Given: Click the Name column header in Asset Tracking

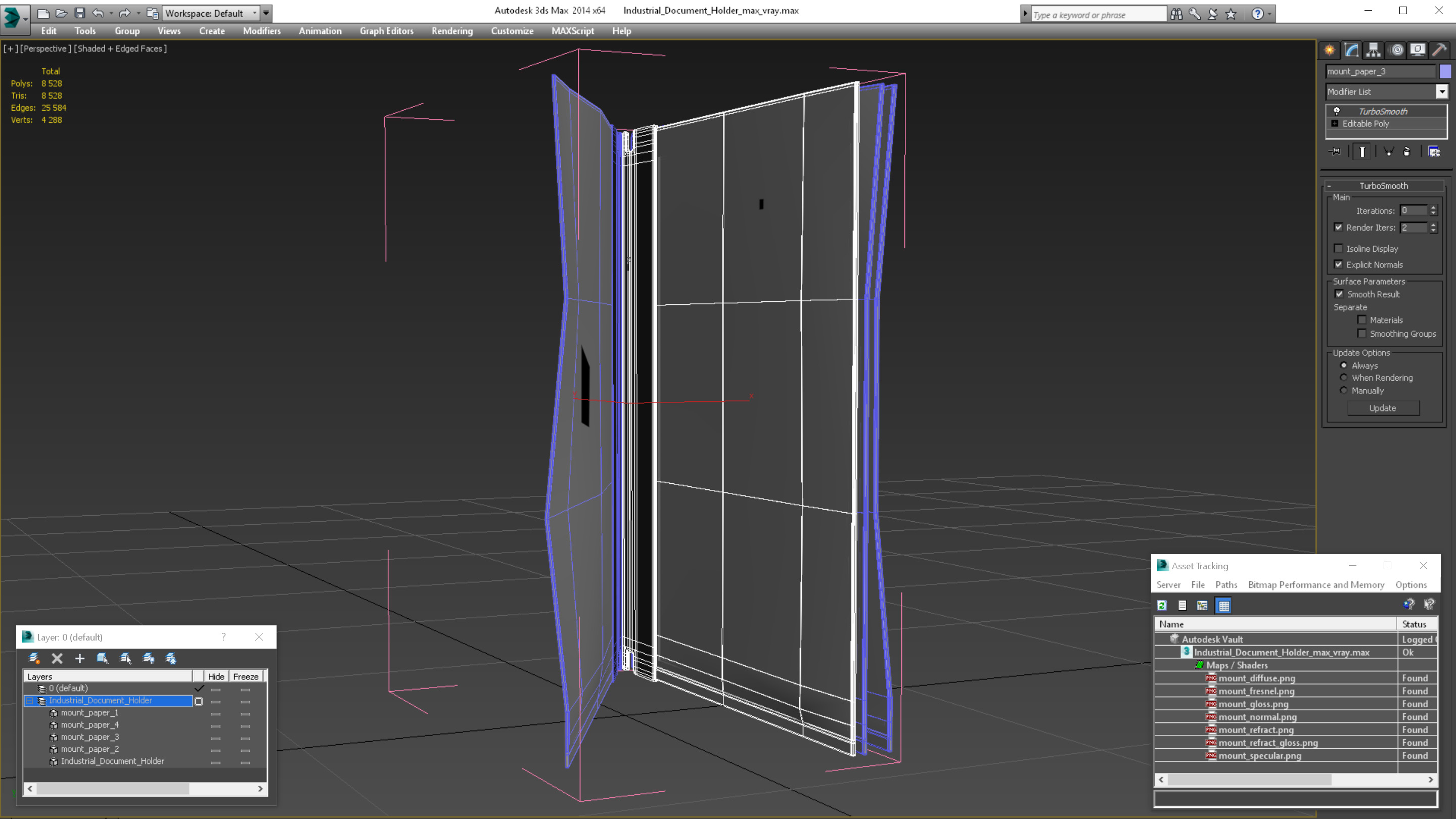Looking at the screenshot, I should point(1275,624).
